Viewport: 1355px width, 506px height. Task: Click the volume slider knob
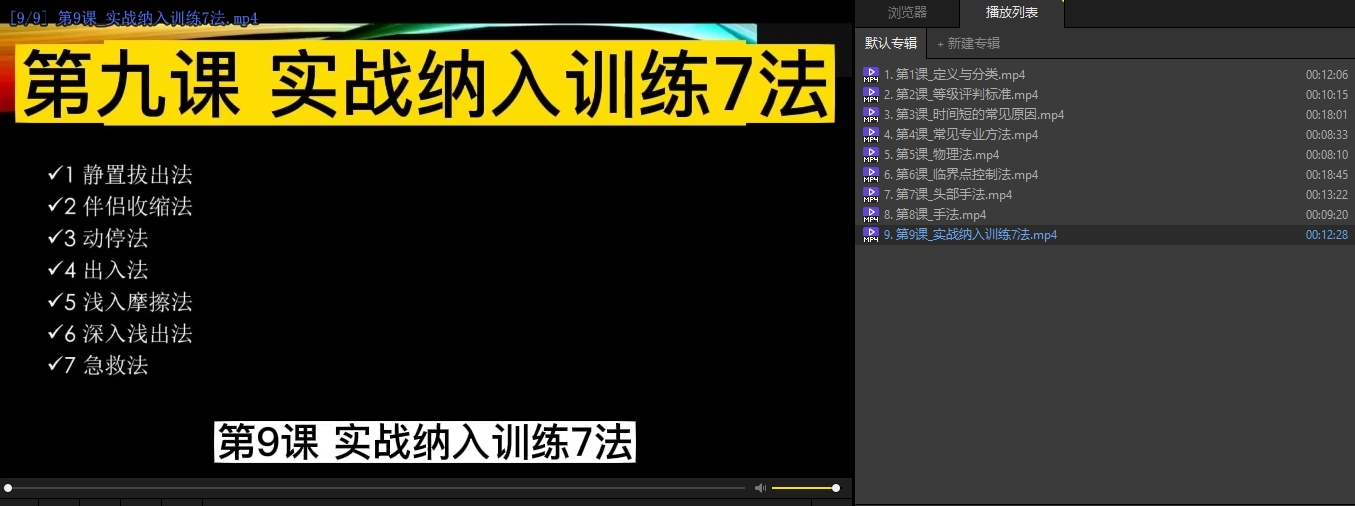[x=836, y=488]
